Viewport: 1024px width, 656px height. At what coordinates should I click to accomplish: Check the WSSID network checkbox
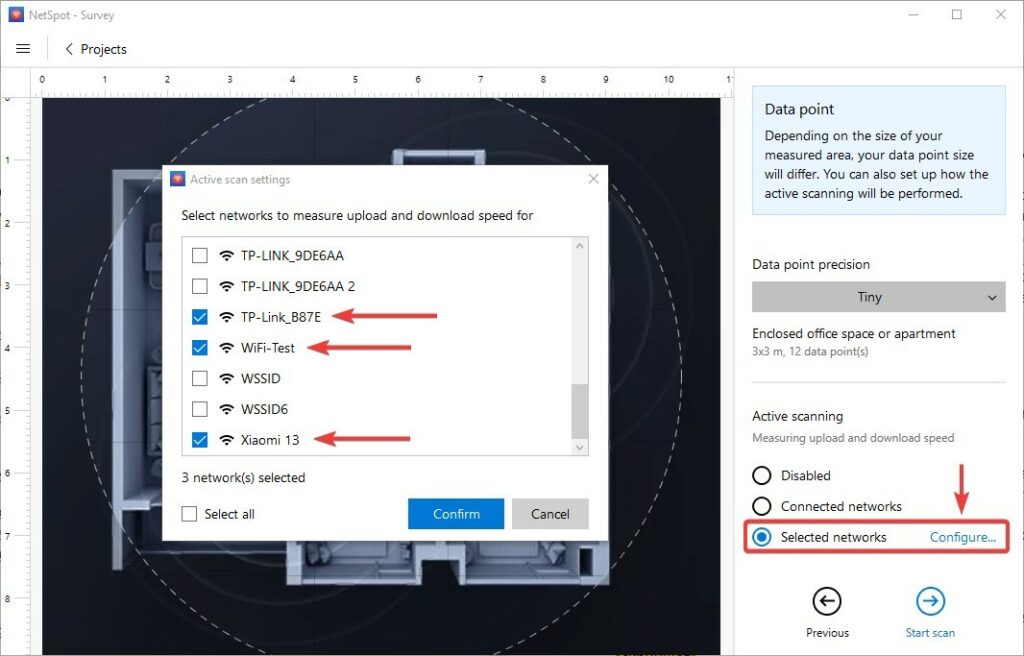click(200, 378)
